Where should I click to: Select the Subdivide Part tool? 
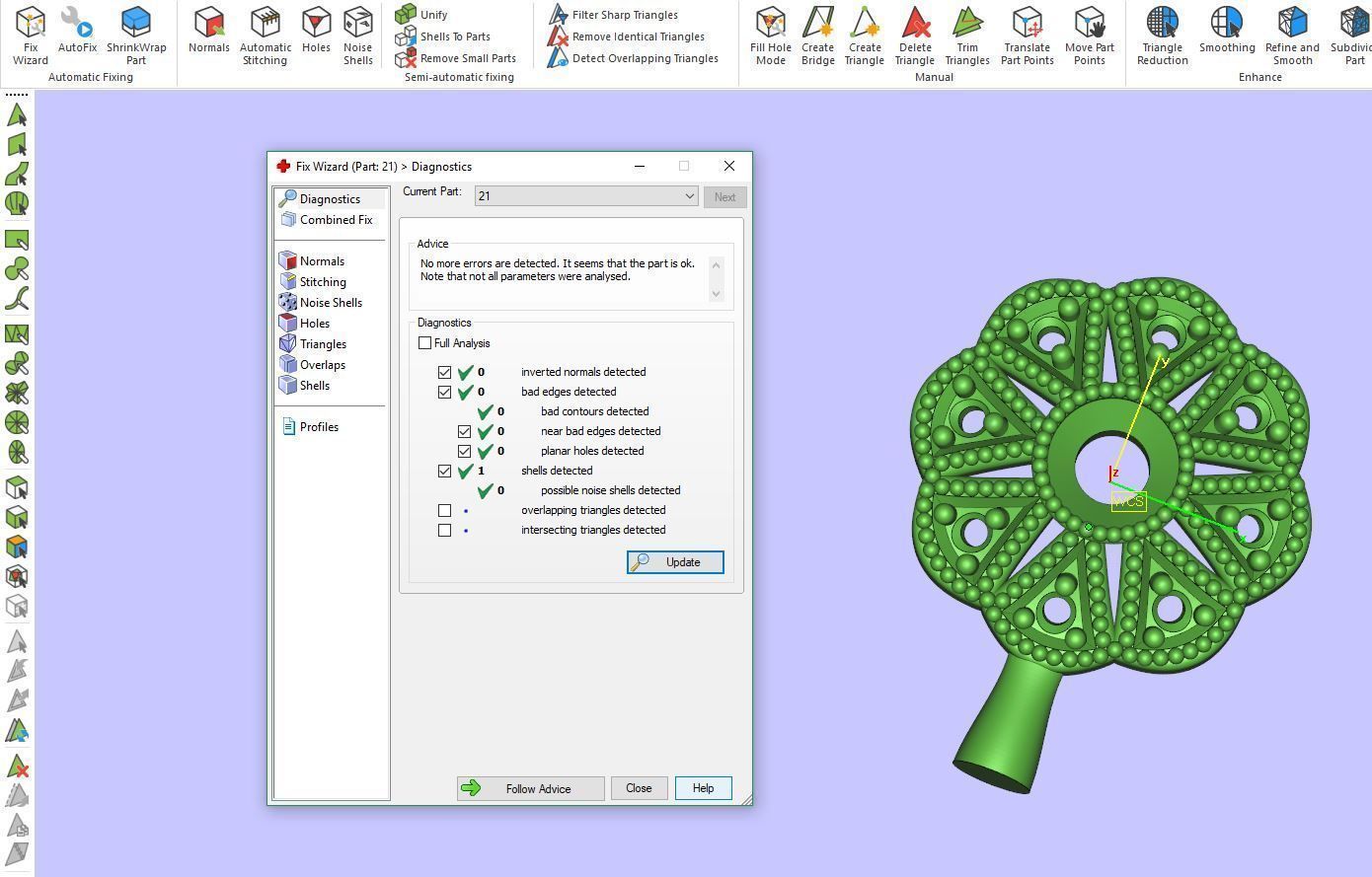point(1352,36)
